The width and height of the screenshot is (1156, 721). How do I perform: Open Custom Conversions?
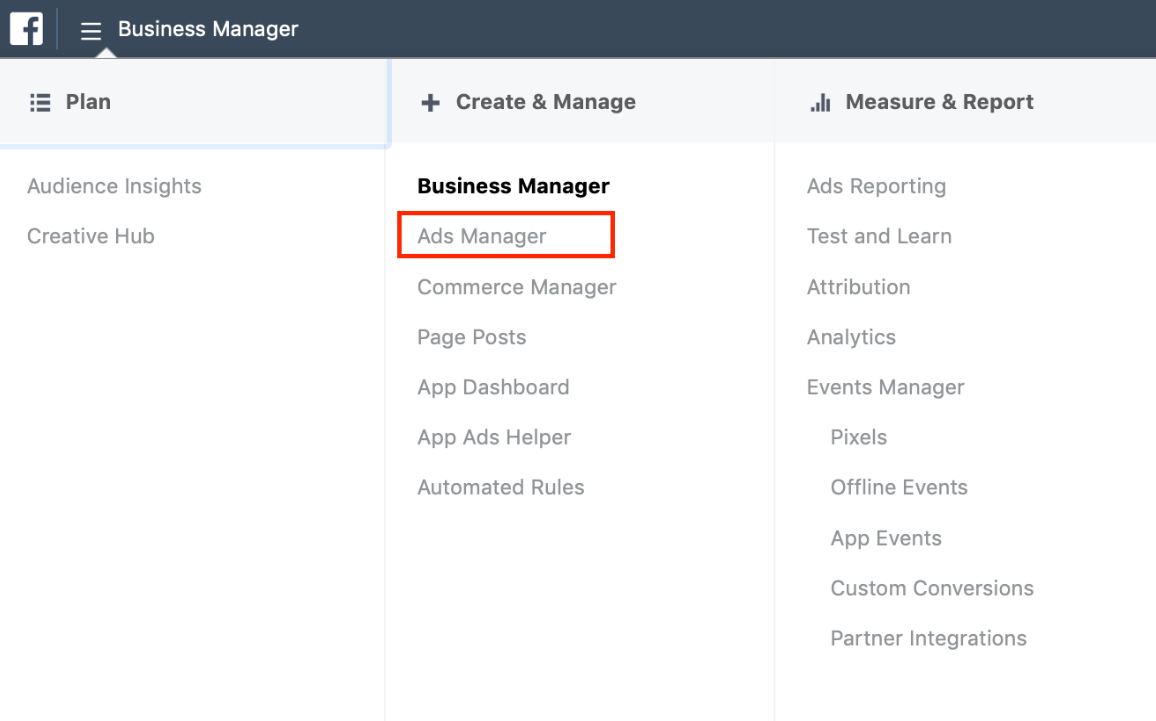[932, 588]
